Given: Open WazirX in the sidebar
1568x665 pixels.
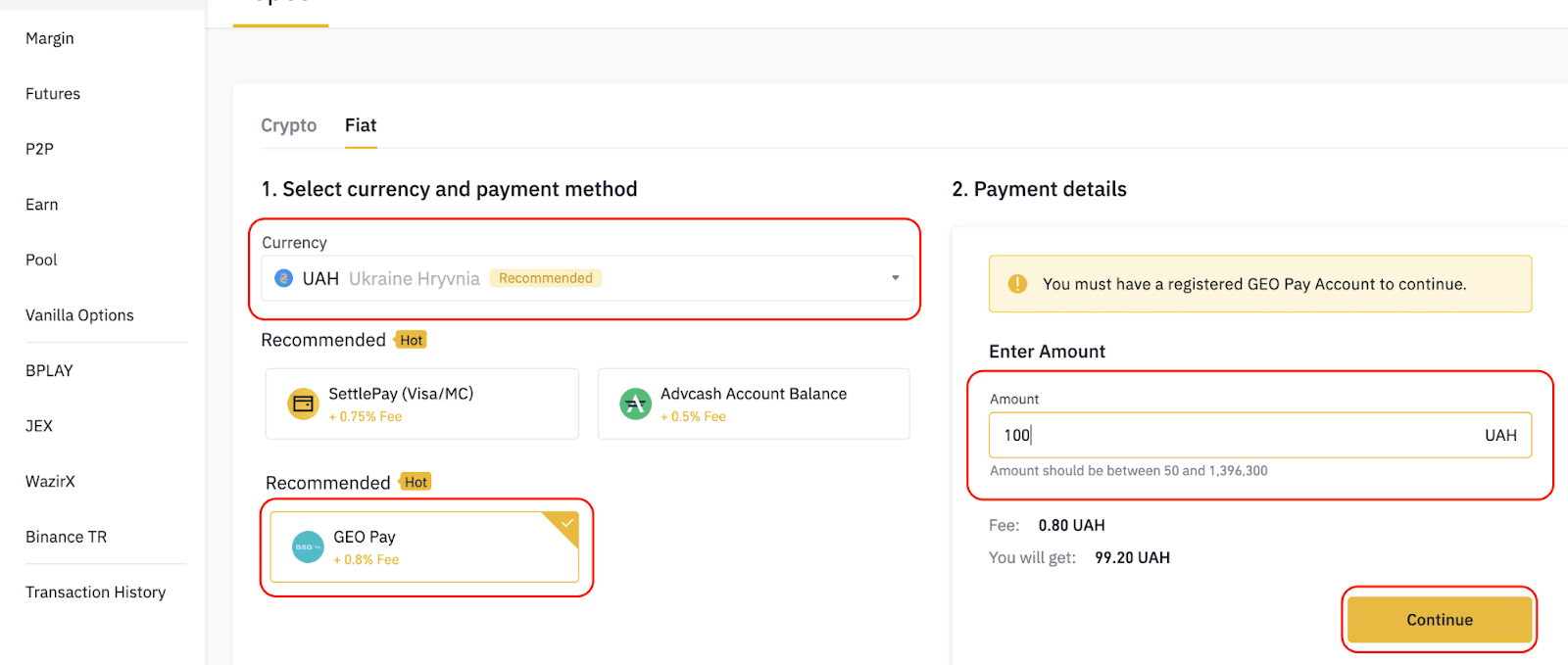Looking at the screenshot, I should point(50,481).
